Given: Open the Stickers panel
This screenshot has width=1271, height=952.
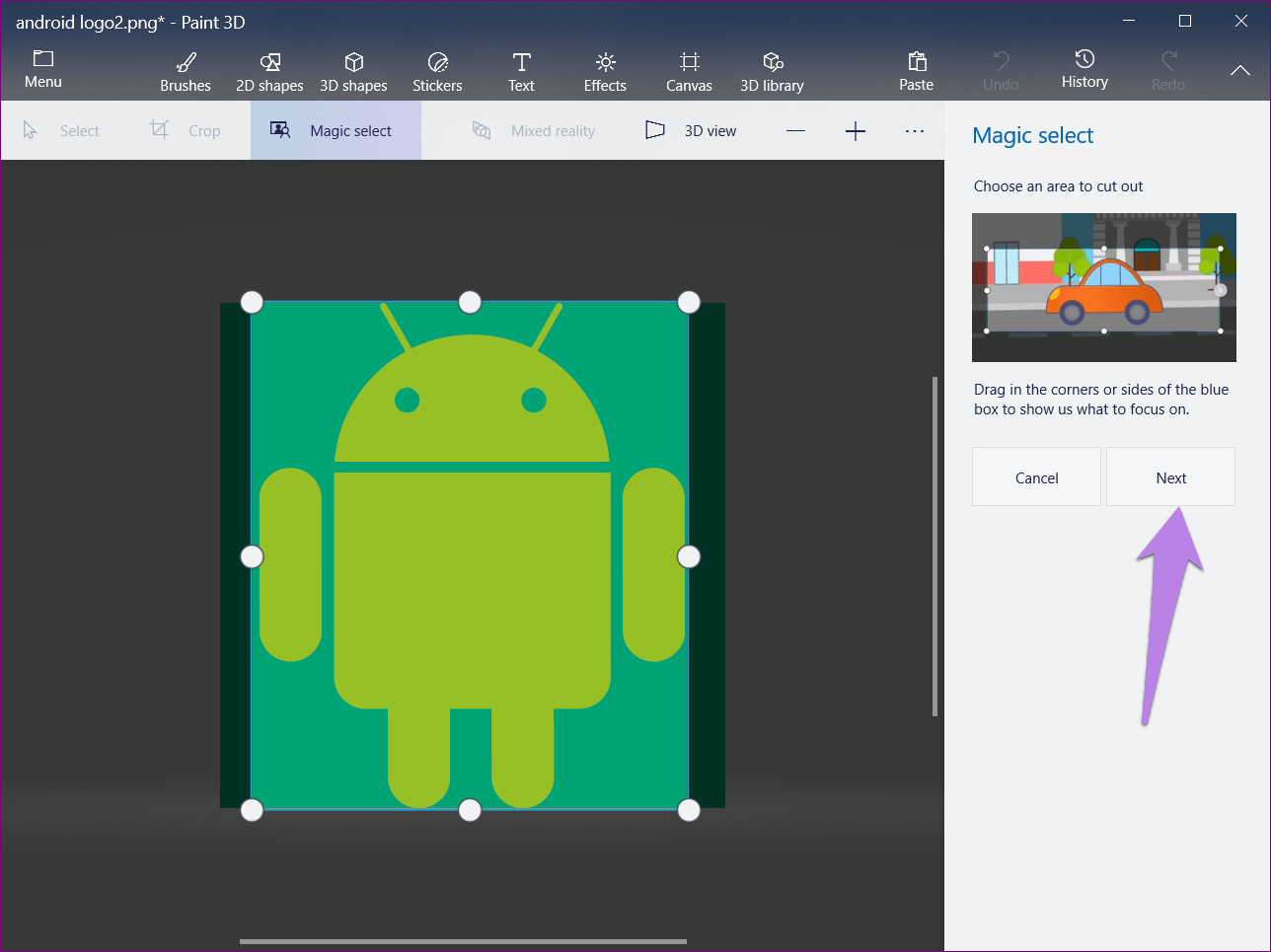Looking at the screenshot, I should (437, 72).
